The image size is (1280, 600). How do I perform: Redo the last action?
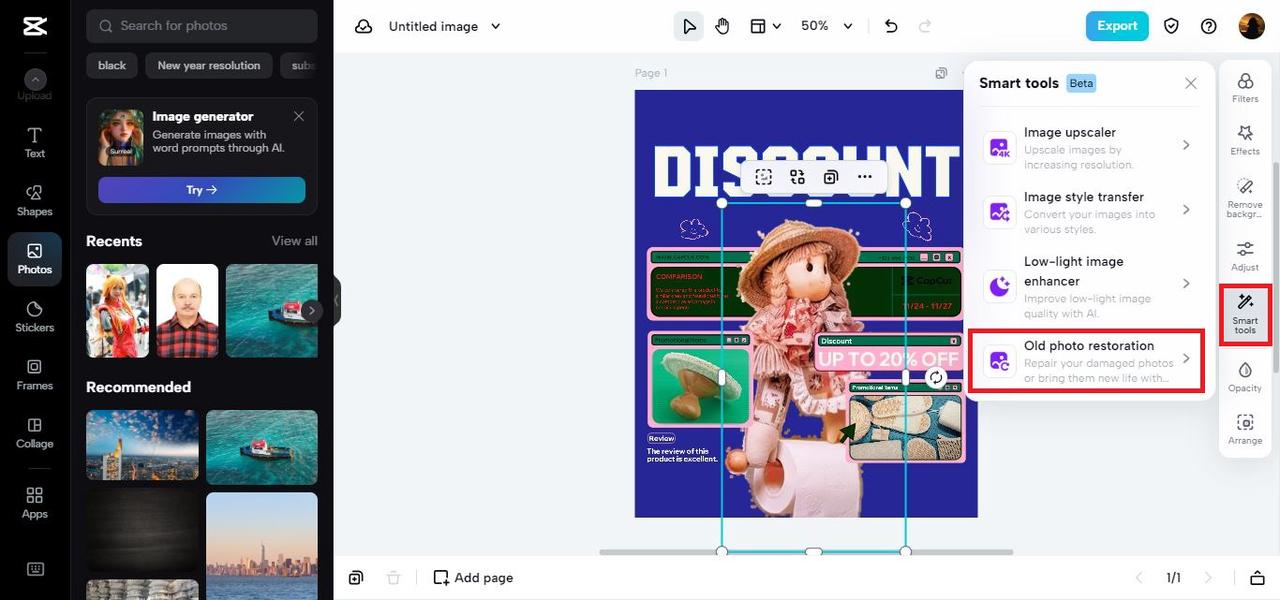tap(924, 26)
